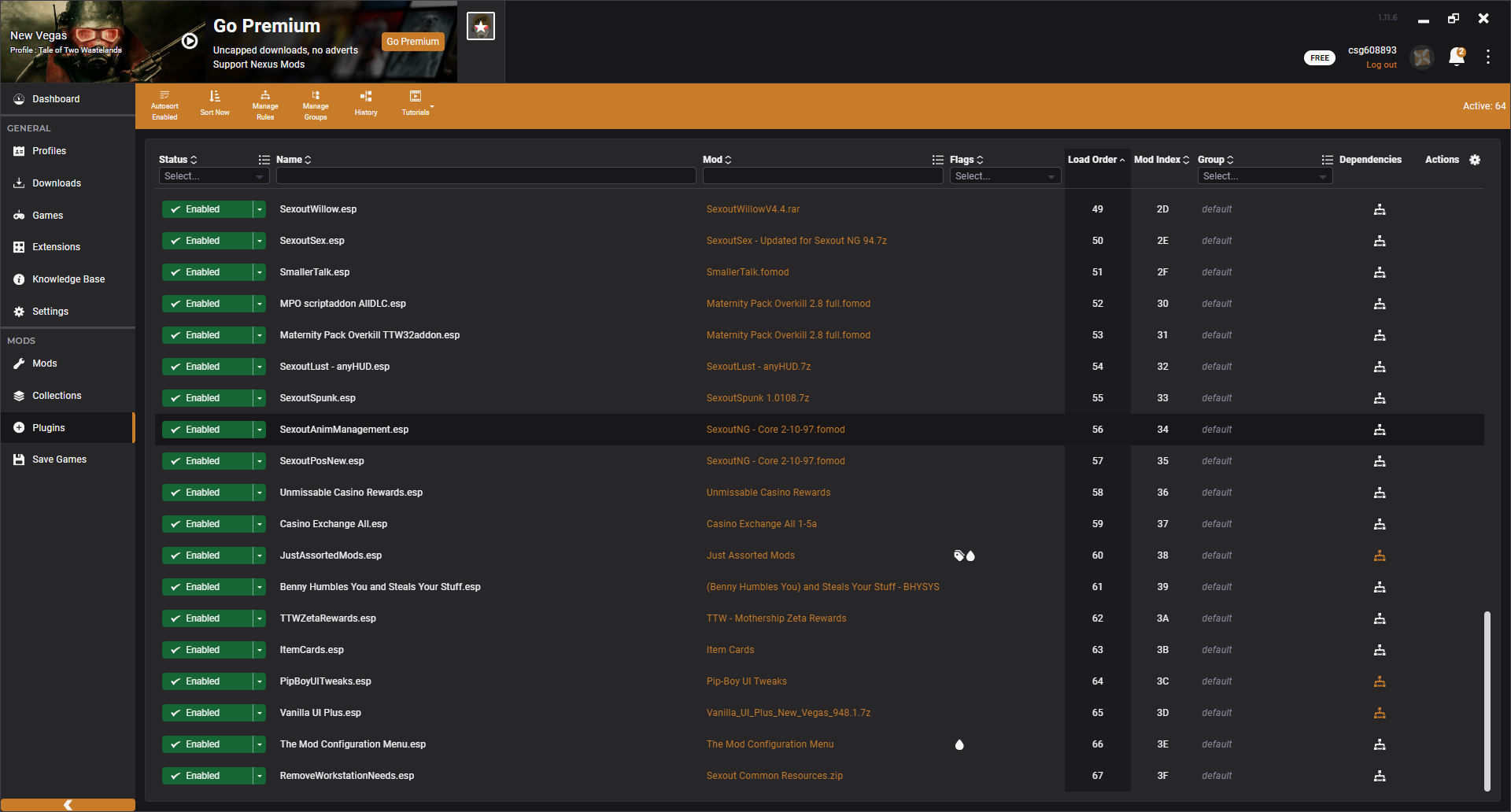
Task: Open the Pip-Boy UI Tweaks mod link
Action: click(747, 681)
